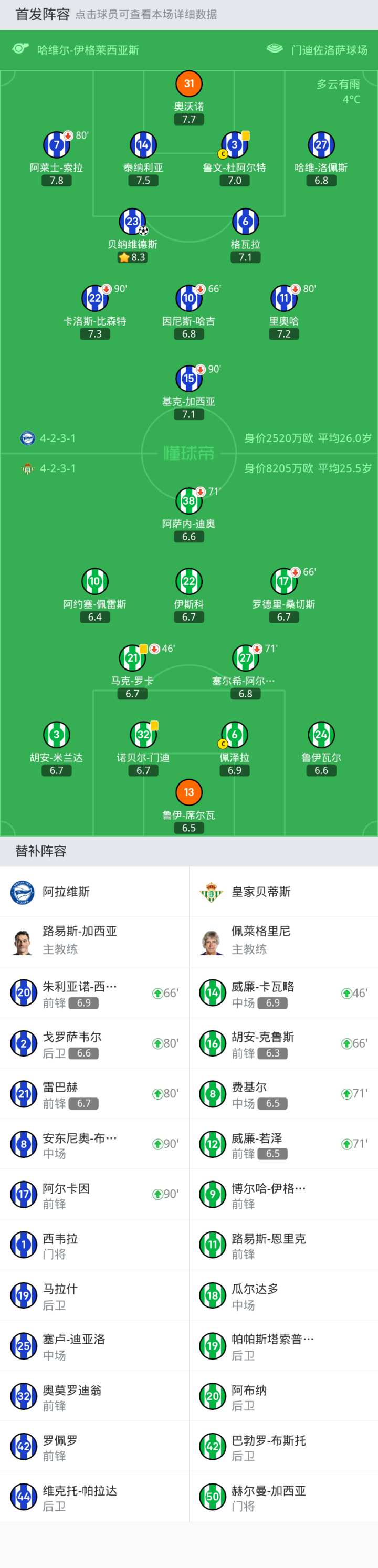
Task: Select 基克-加西亚 number 15 jersey icon
Action: [188, 379]
